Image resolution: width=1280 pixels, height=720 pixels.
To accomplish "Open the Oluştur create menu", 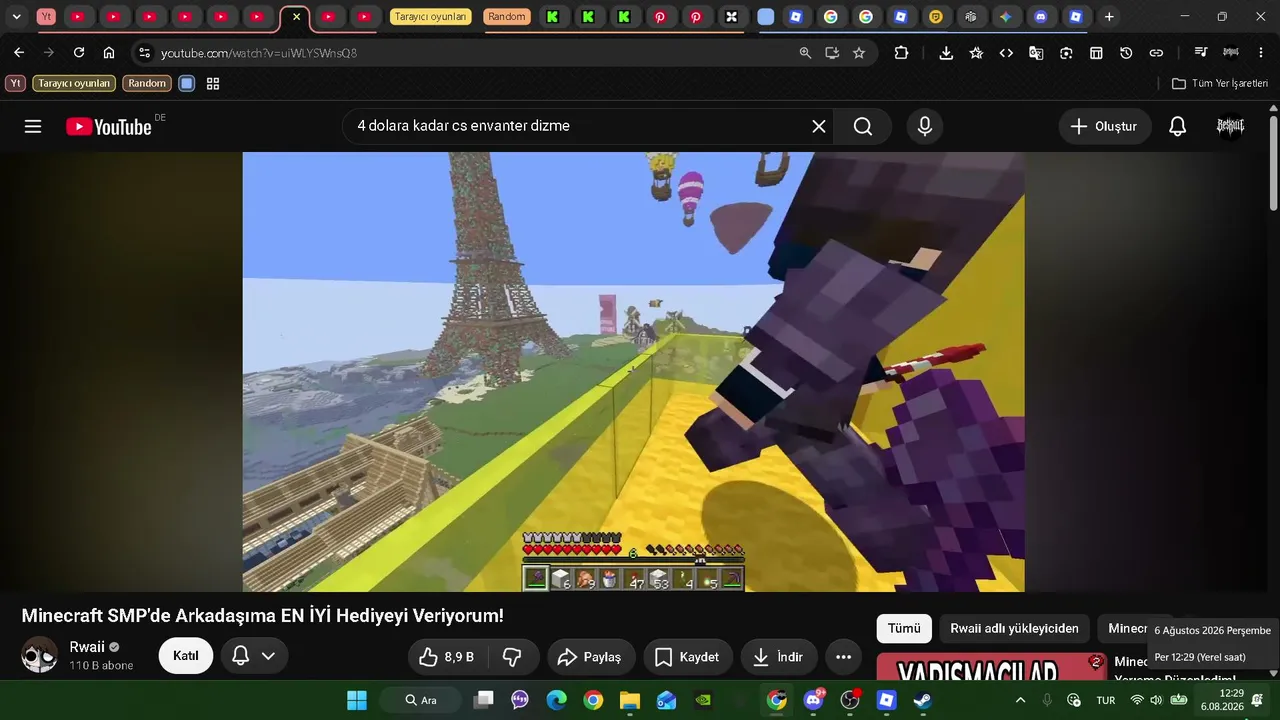I will [x=1105, y=127].
